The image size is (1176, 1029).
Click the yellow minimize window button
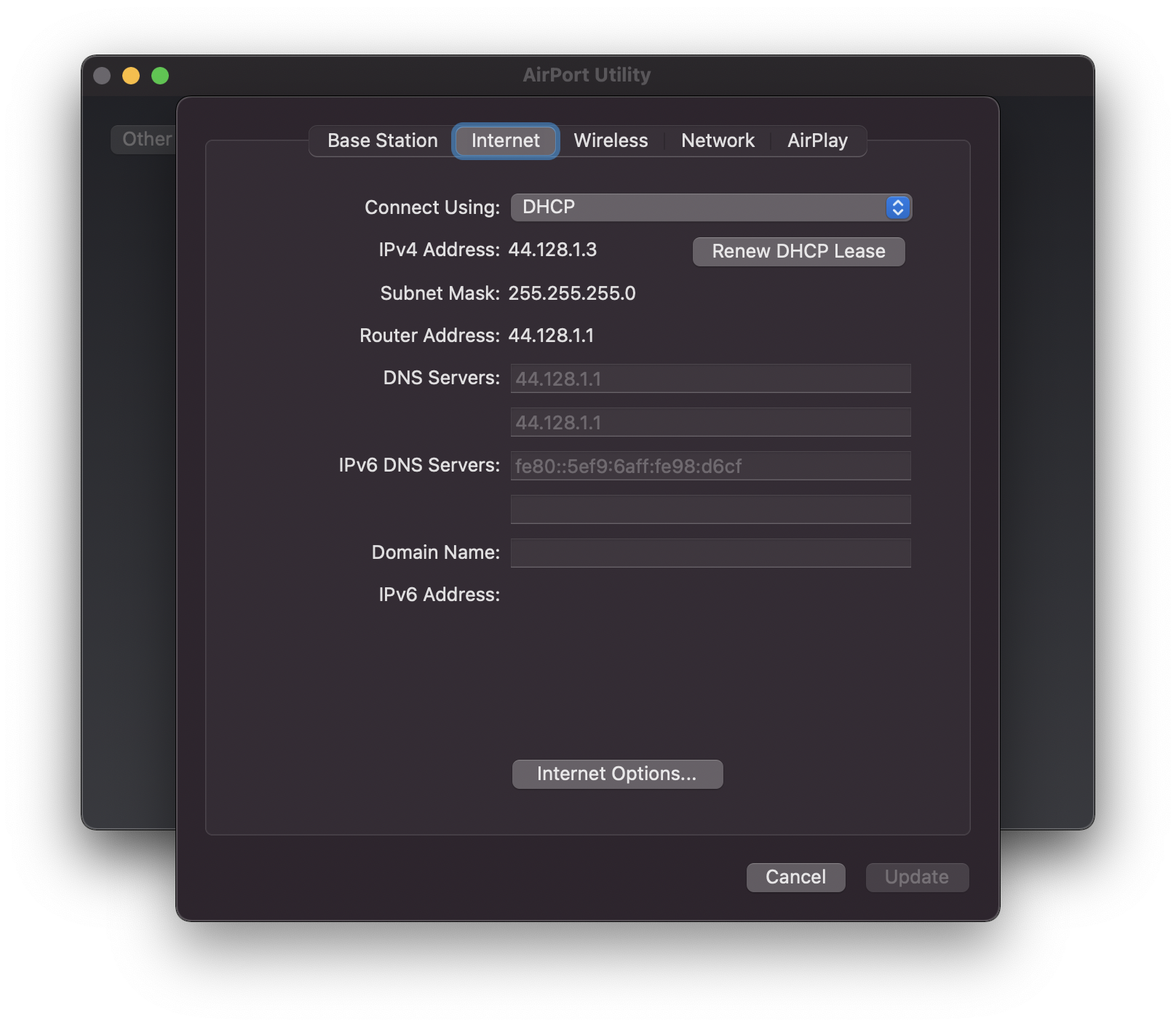pyautogui.click(x=131, y=76)
